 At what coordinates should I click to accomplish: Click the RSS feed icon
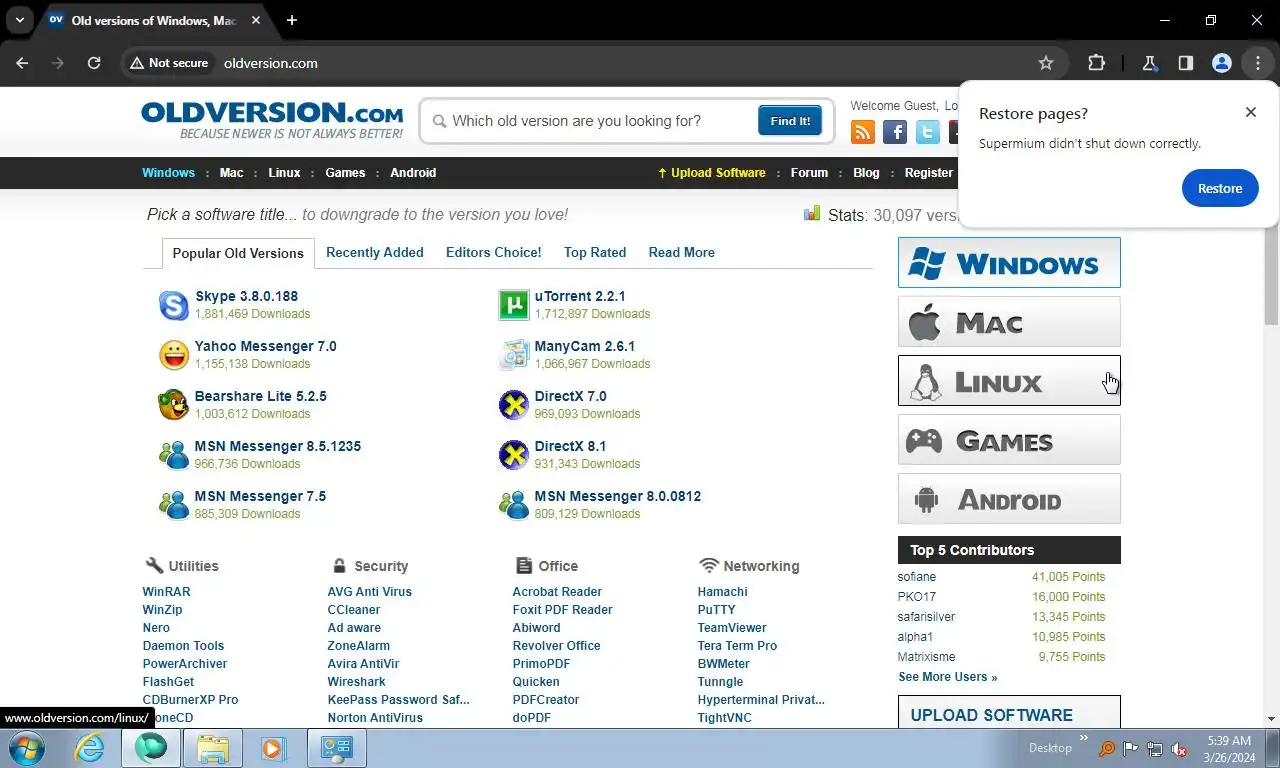coord(863,132)
